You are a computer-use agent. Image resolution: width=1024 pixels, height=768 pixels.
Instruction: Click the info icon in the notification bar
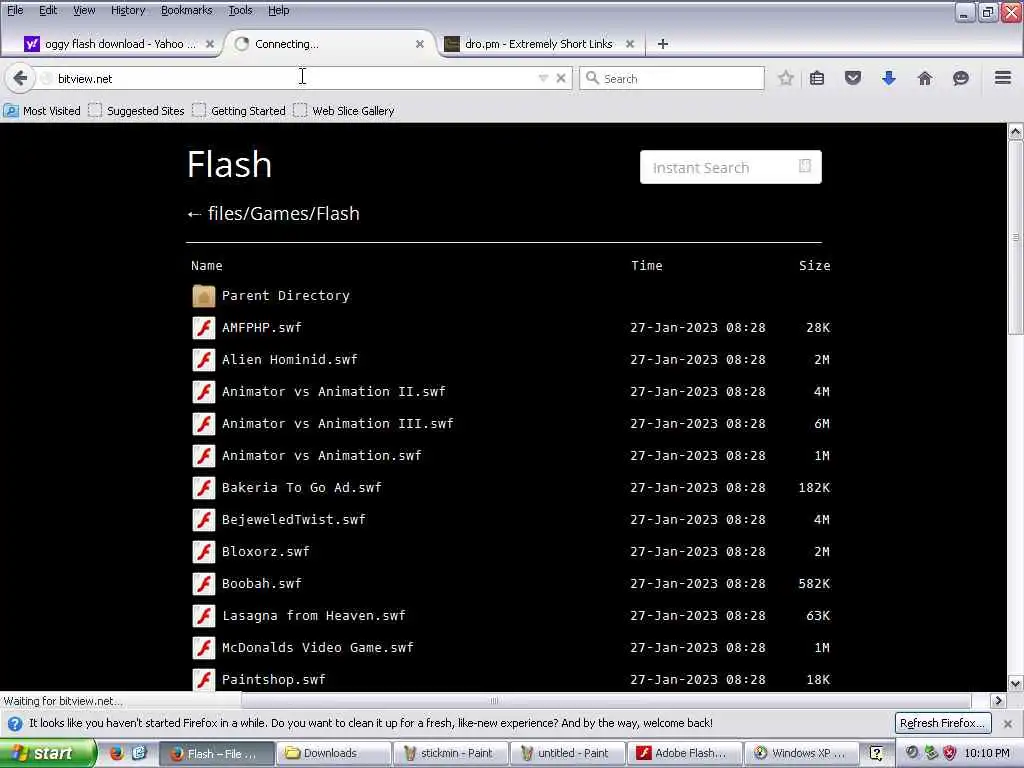pyautogui.click(x=15, y=724)
